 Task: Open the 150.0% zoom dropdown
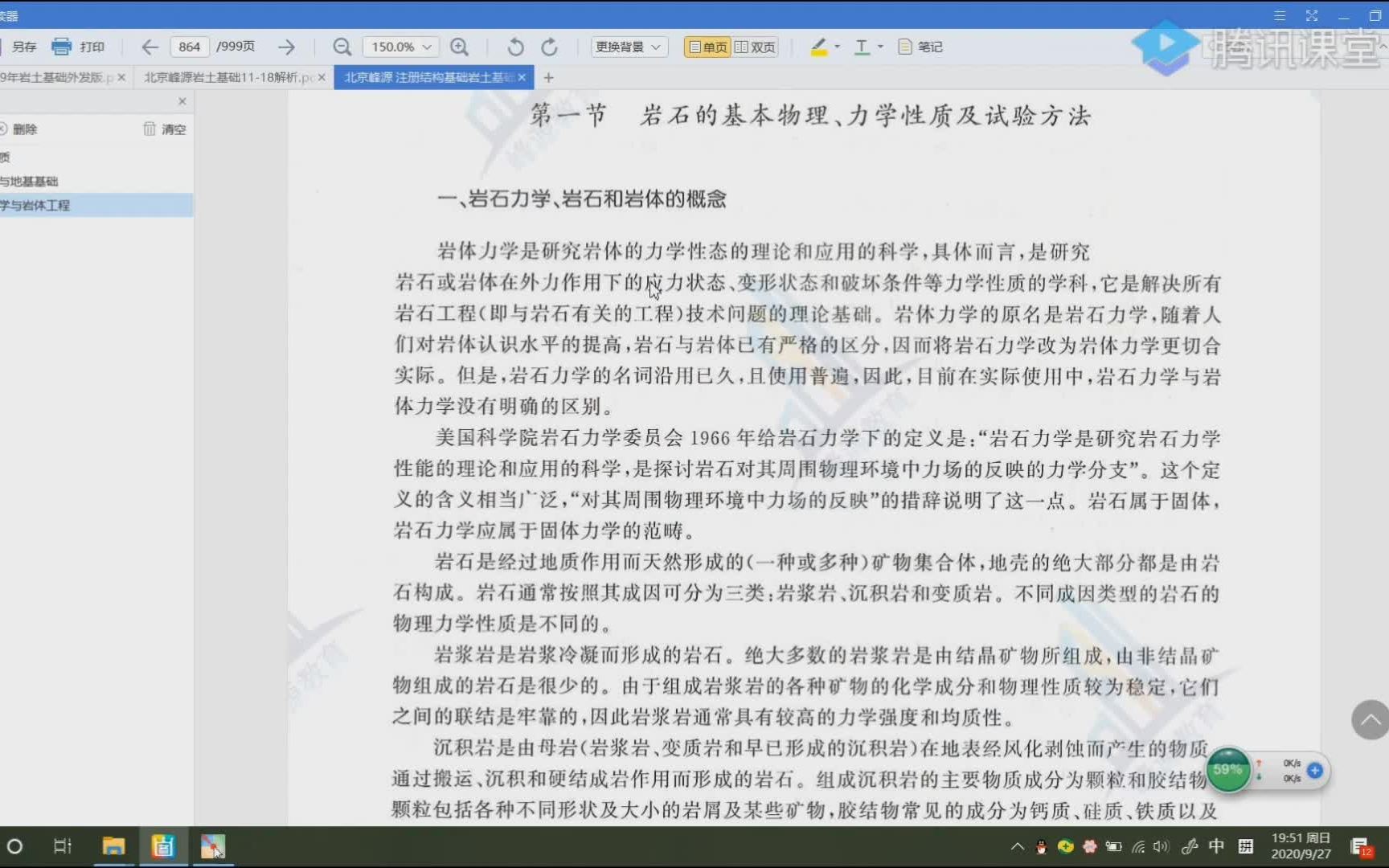tap(400, 47)
